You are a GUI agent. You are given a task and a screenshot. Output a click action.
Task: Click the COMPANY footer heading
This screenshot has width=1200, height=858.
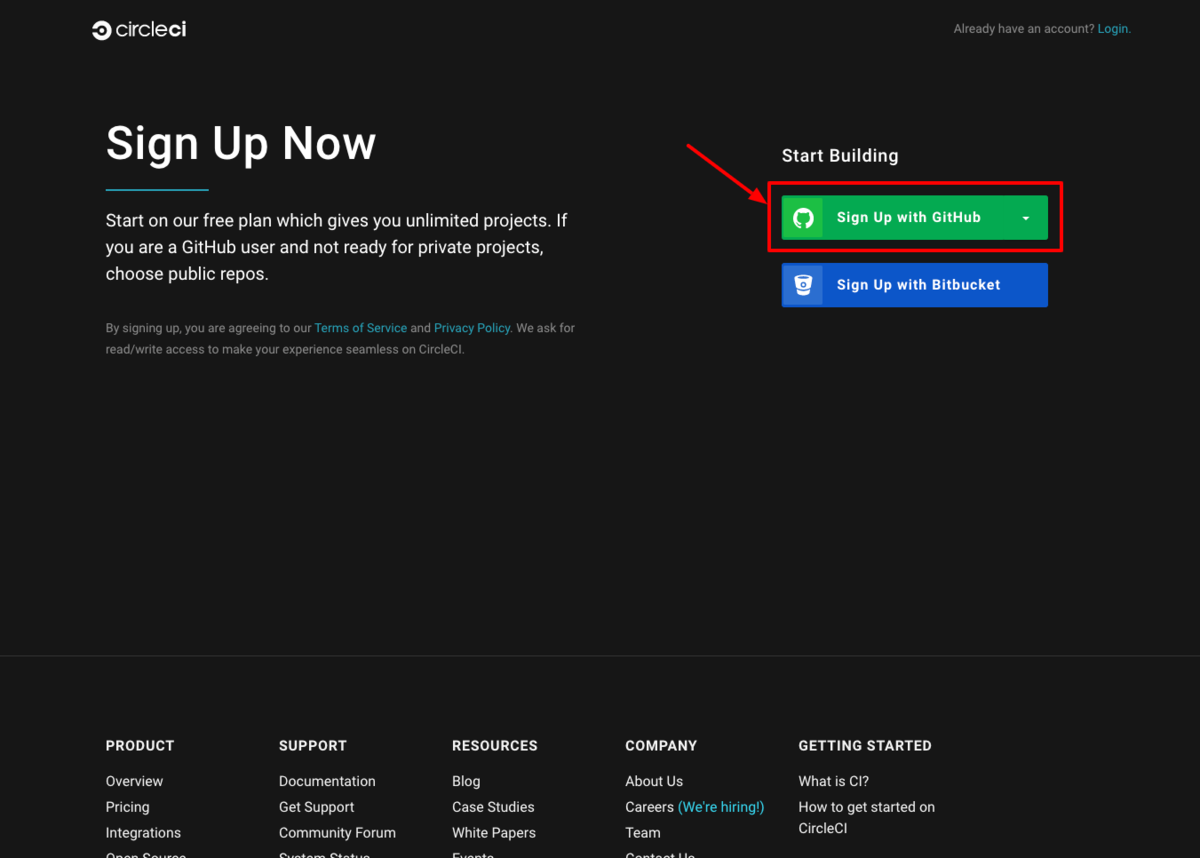point(661,746)
